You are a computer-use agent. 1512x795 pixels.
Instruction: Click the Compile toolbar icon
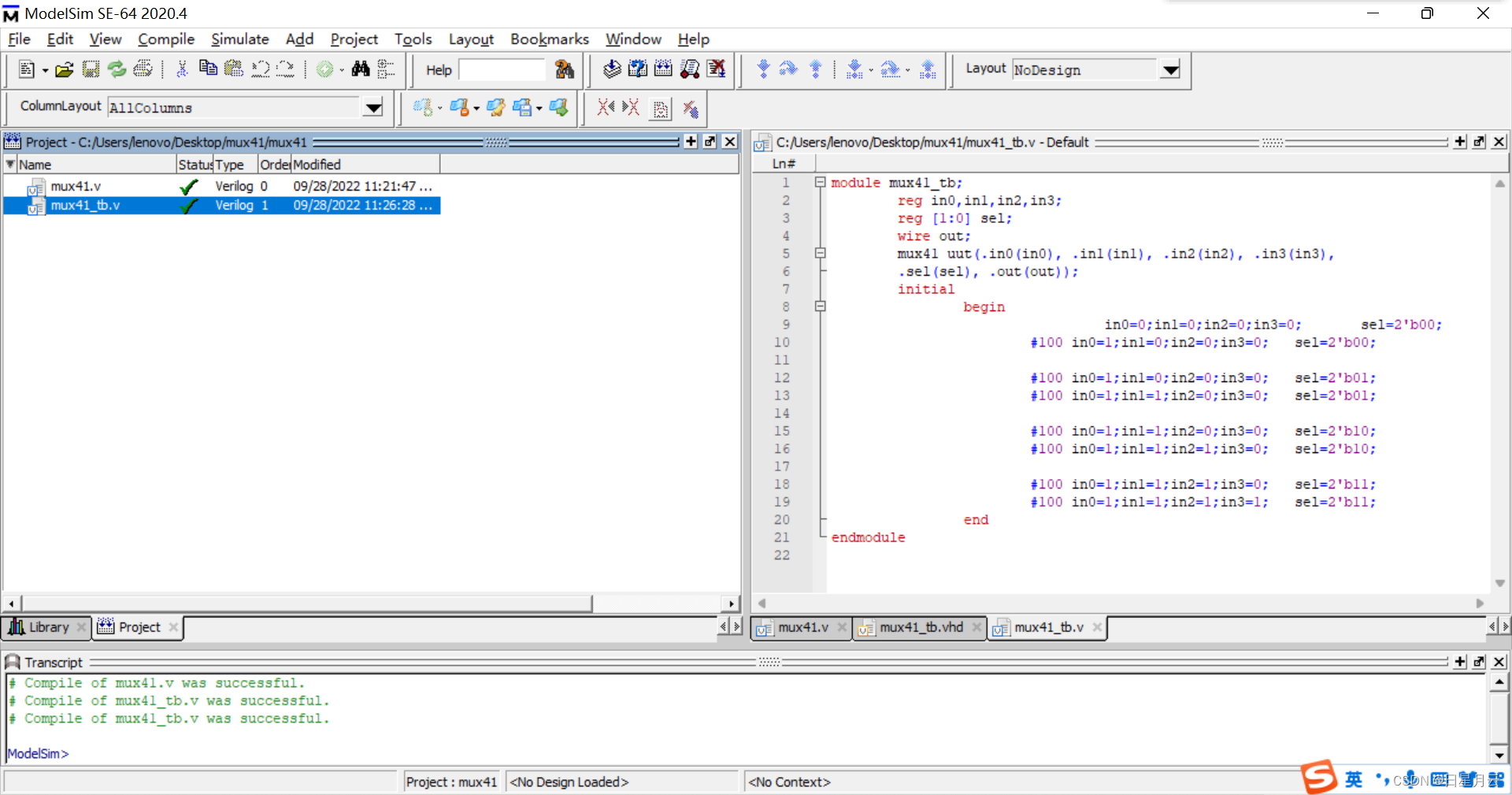pos(612,69)
